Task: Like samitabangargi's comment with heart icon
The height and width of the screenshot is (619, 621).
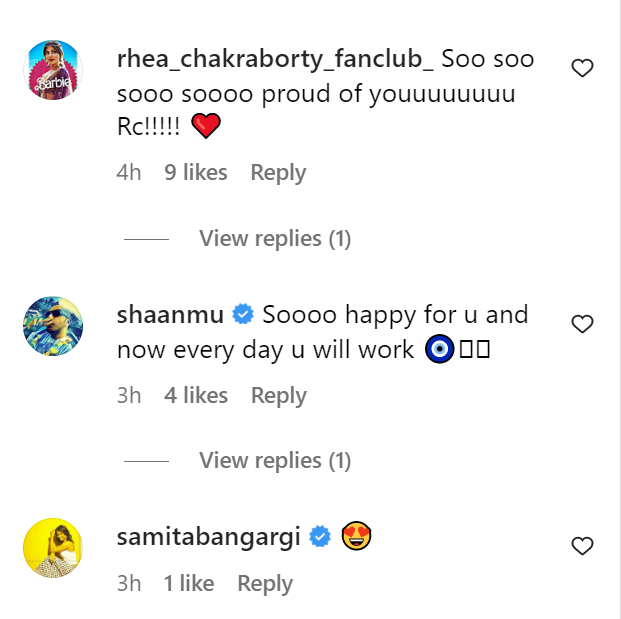Action: pyautogui.click(x=582, y=546)
